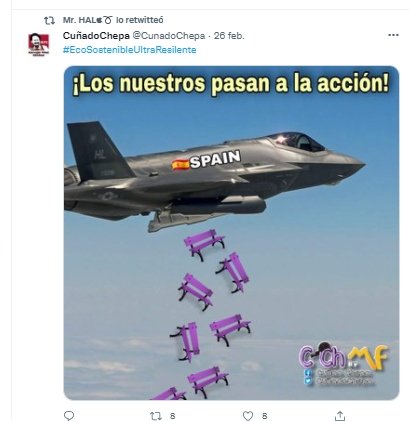Toggle like with the heart icon

tap(247, 416)
